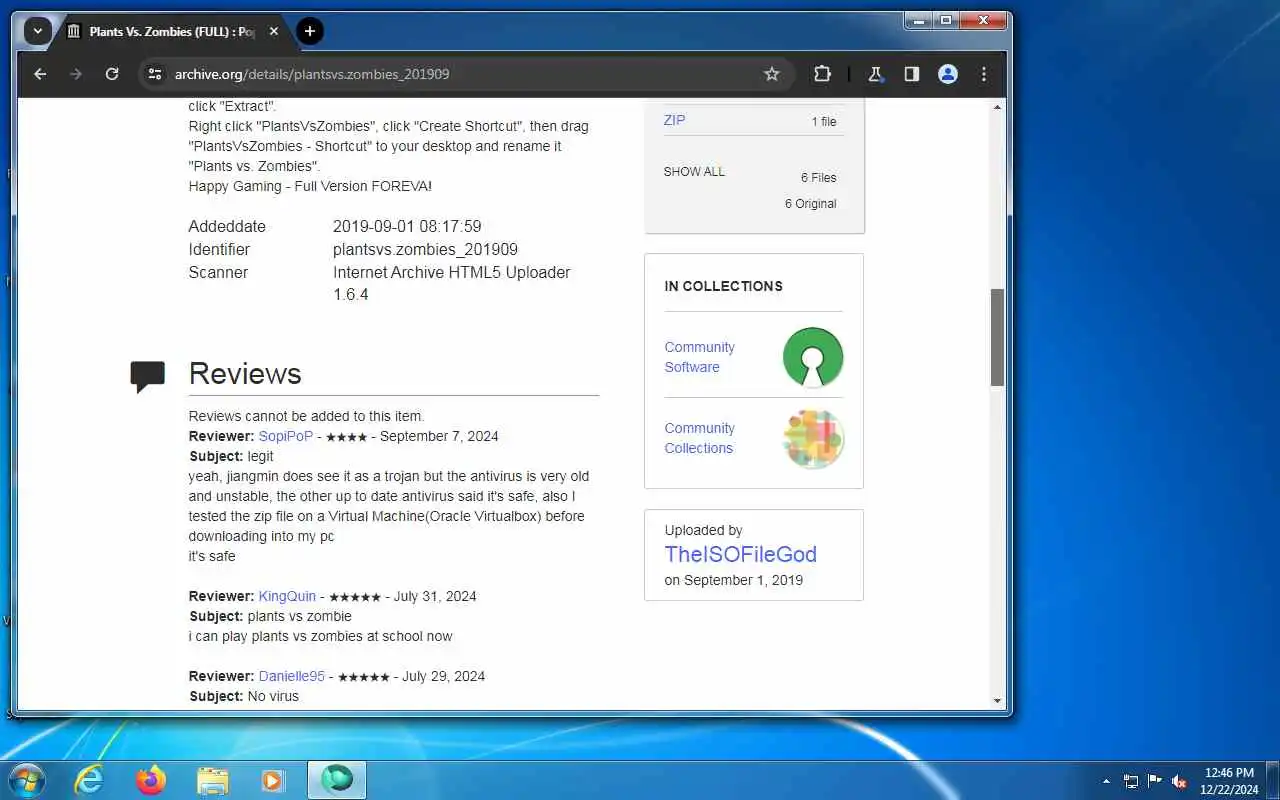Screen dimensions: 1280x800
Task: Click the Addeddate value 2019-09-01 08:17:59
Action: click(407, 227)
